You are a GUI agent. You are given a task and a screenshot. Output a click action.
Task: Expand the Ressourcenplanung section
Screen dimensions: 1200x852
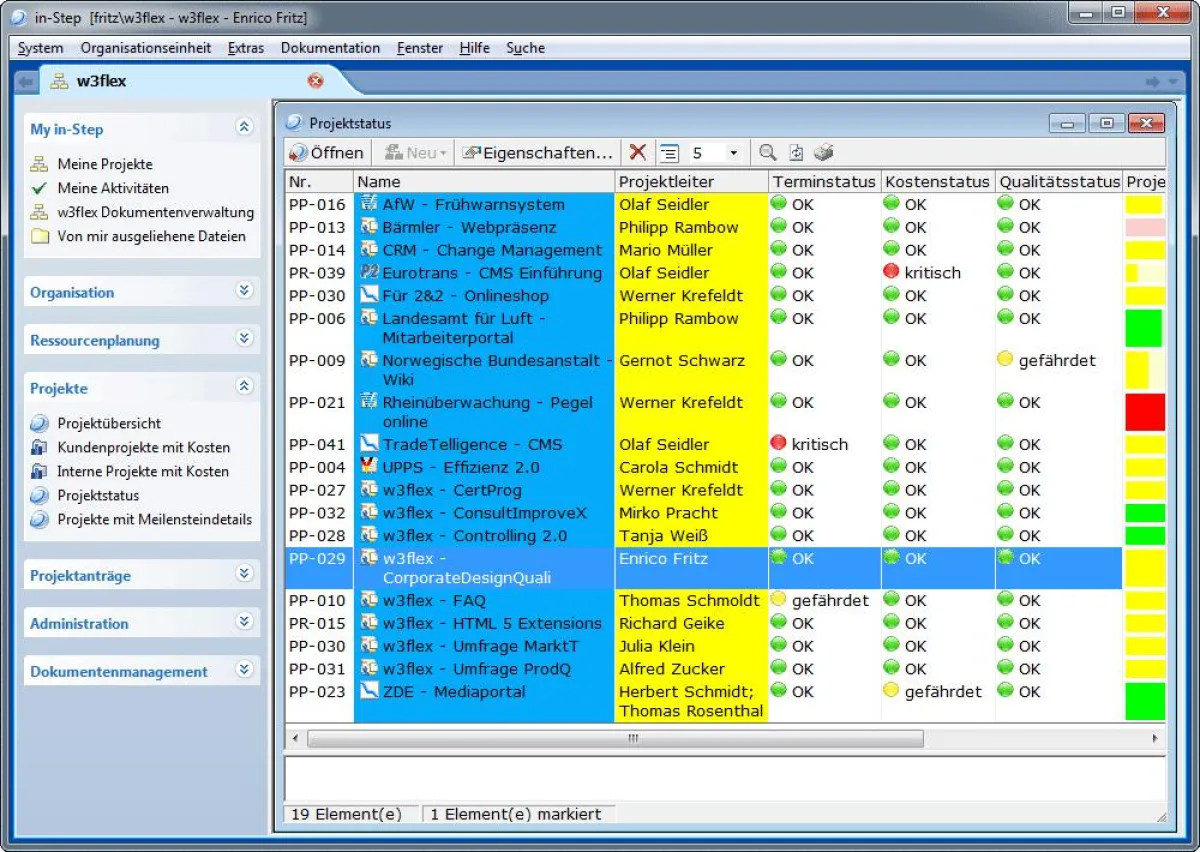click(244, 339)
